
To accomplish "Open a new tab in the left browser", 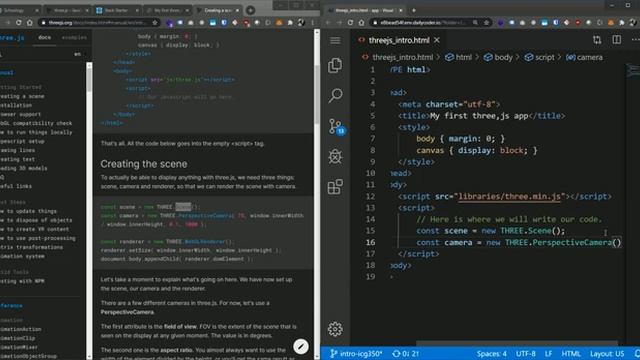I will click(x=251, y=10).
